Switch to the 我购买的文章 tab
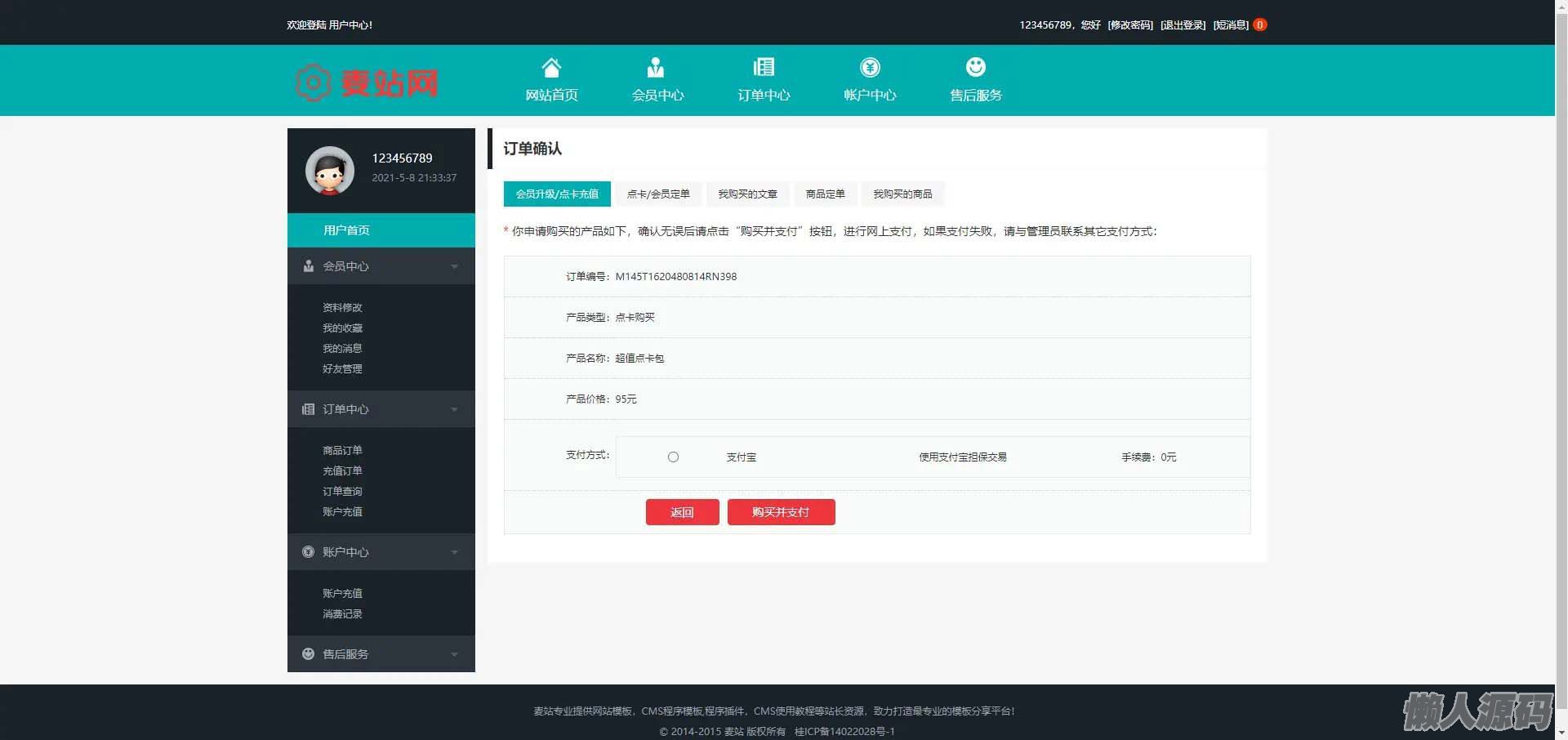This screenshot has width=1568, height=740. [747, 194]
